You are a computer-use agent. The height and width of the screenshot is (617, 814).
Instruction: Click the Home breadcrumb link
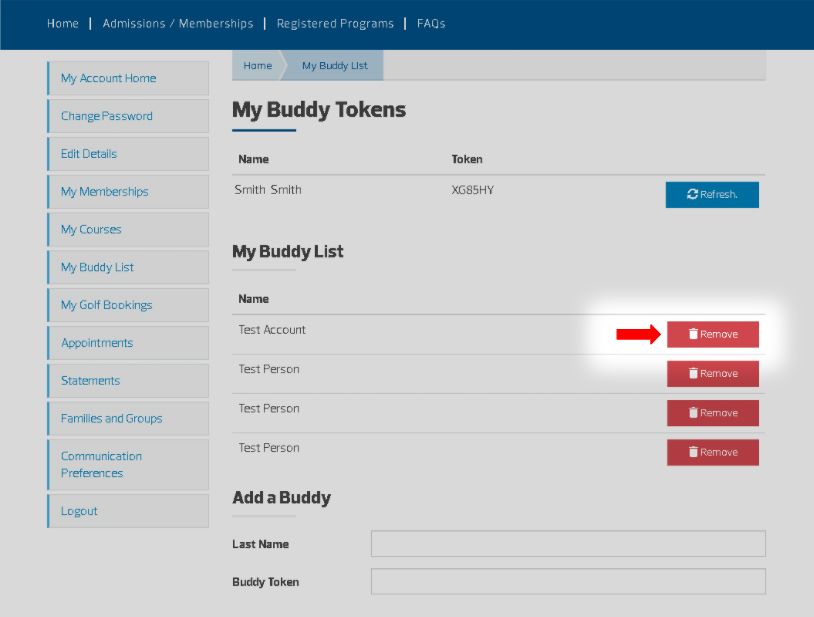point(257,66)
